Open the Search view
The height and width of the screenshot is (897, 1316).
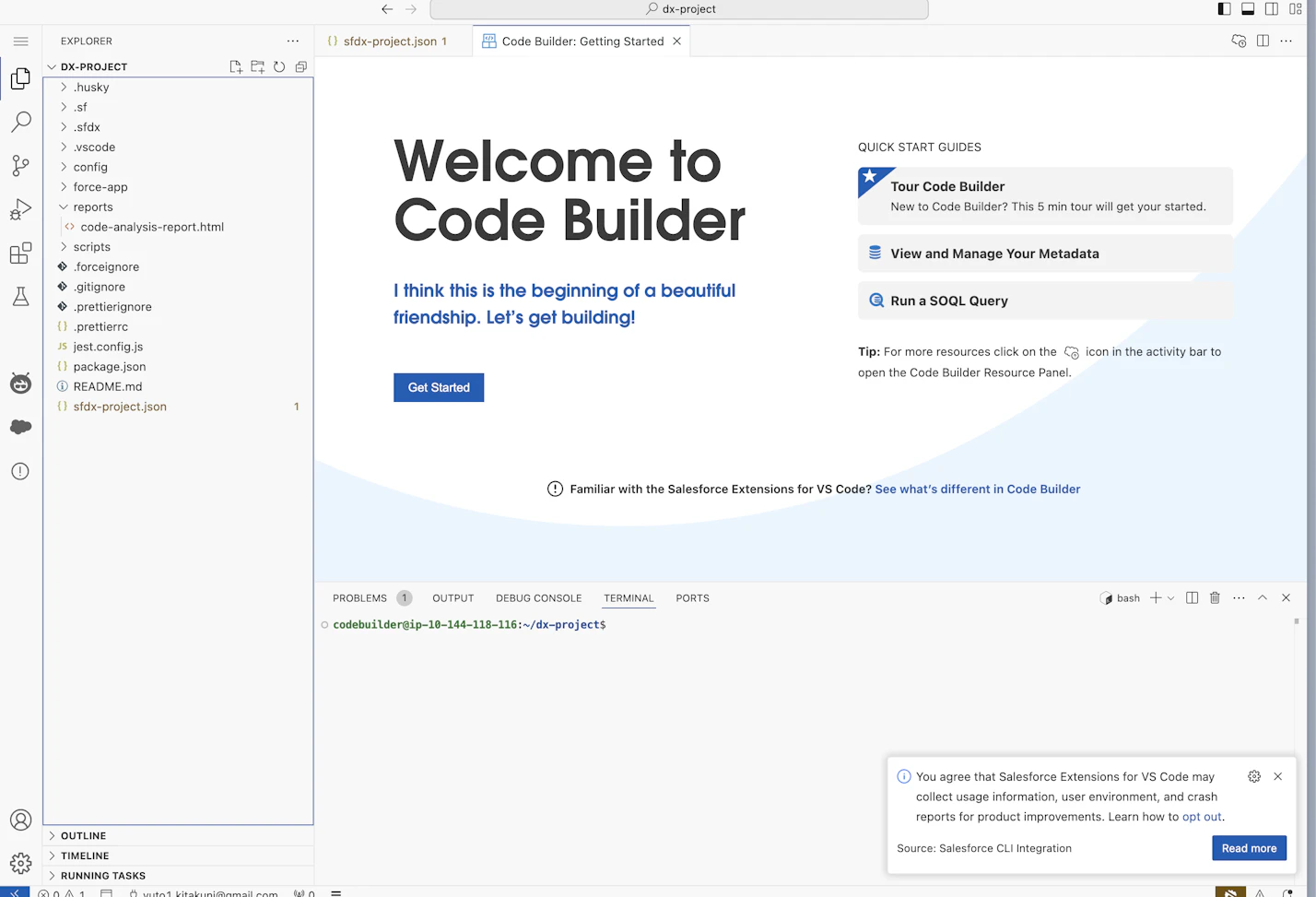pyautogui.click(x=20, y=121)
